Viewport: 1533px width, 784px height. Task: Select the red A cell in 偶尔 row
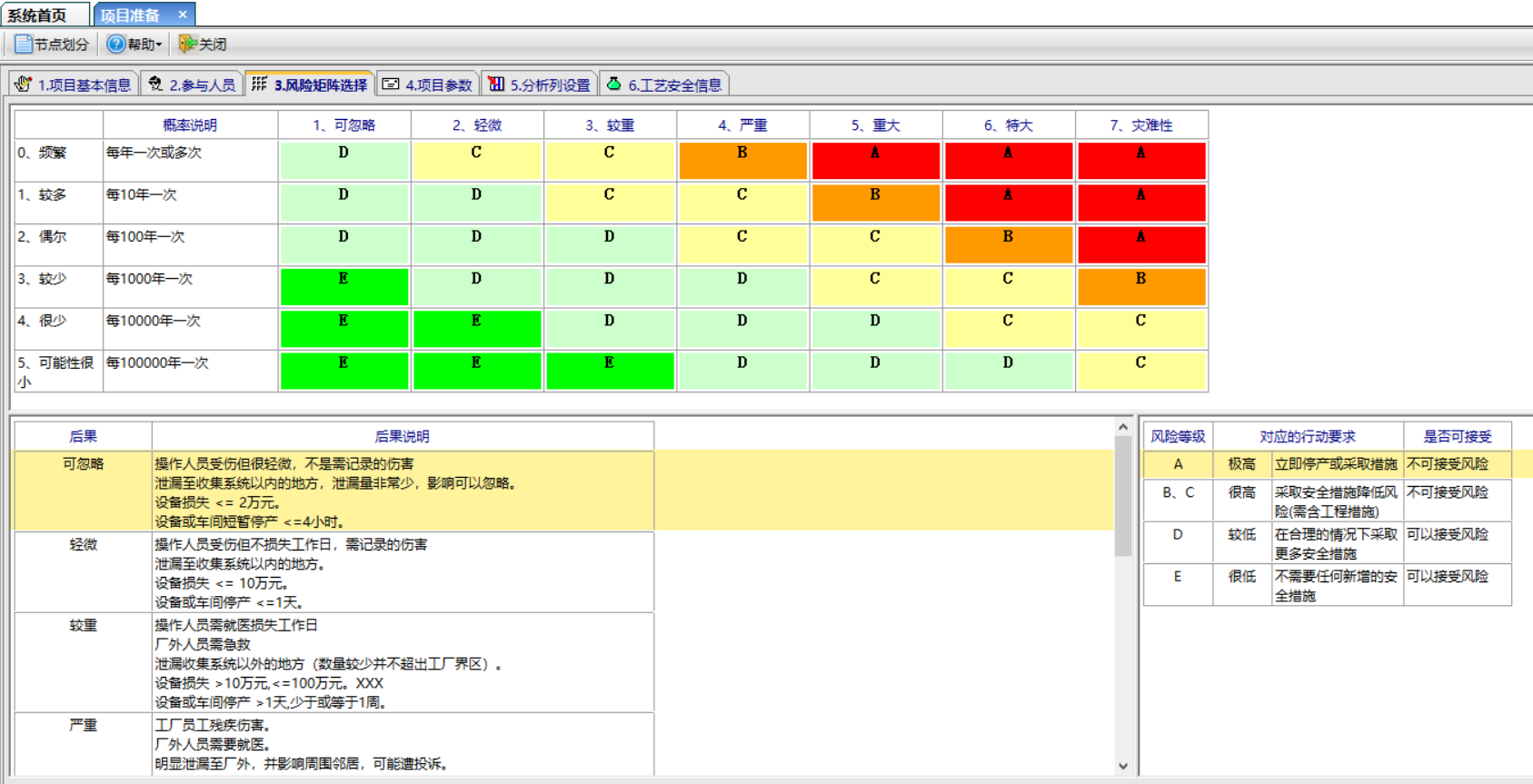(x=1140, y=244)
